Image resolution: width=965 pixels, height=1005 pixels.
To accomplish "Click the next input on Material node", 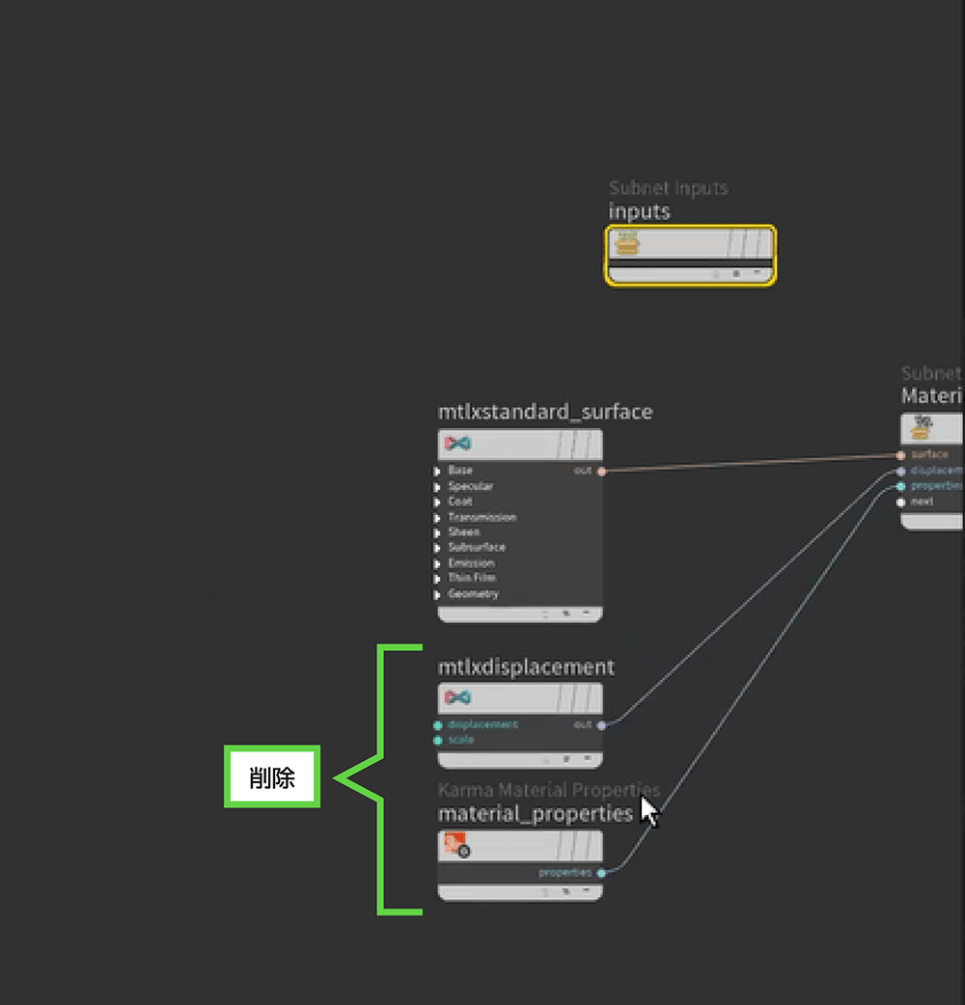I will 901,502.
